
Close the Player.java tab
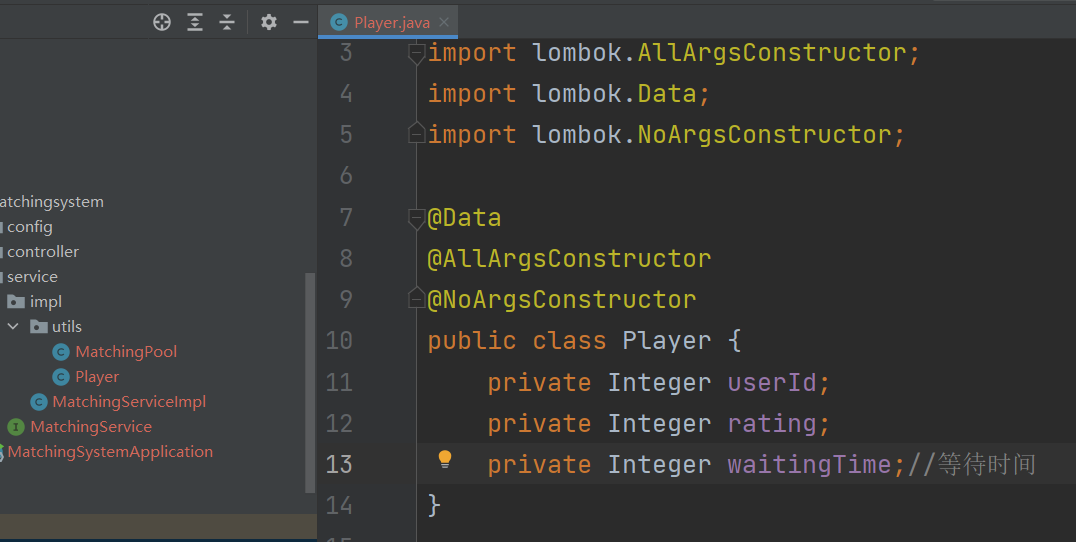444,22
